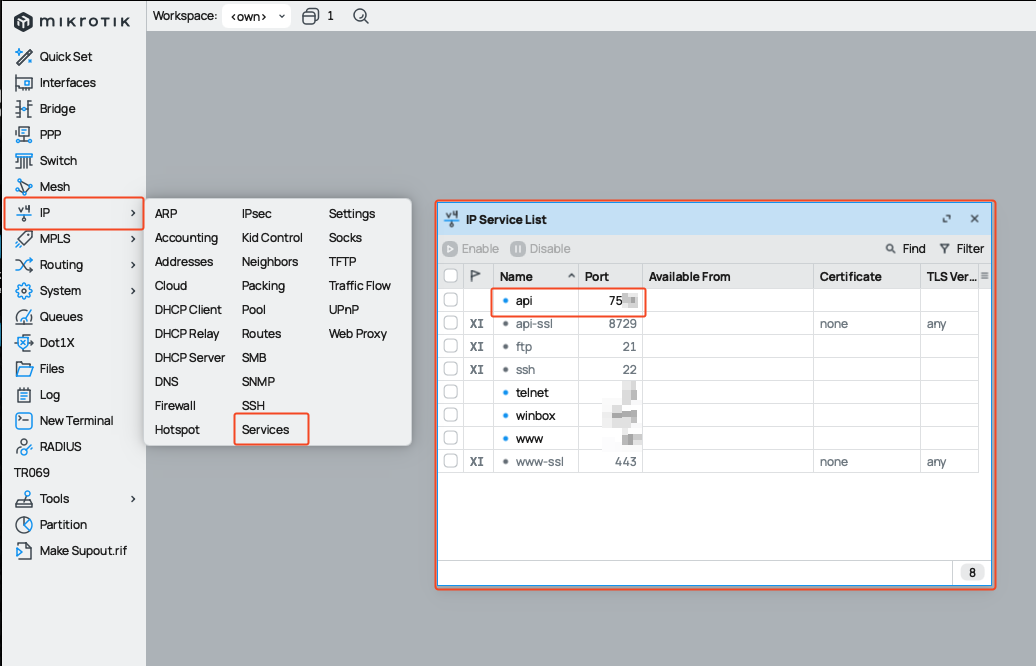Toggle the select-all checkbox in table header
The image size is (1036, 666).
[451, 276]
